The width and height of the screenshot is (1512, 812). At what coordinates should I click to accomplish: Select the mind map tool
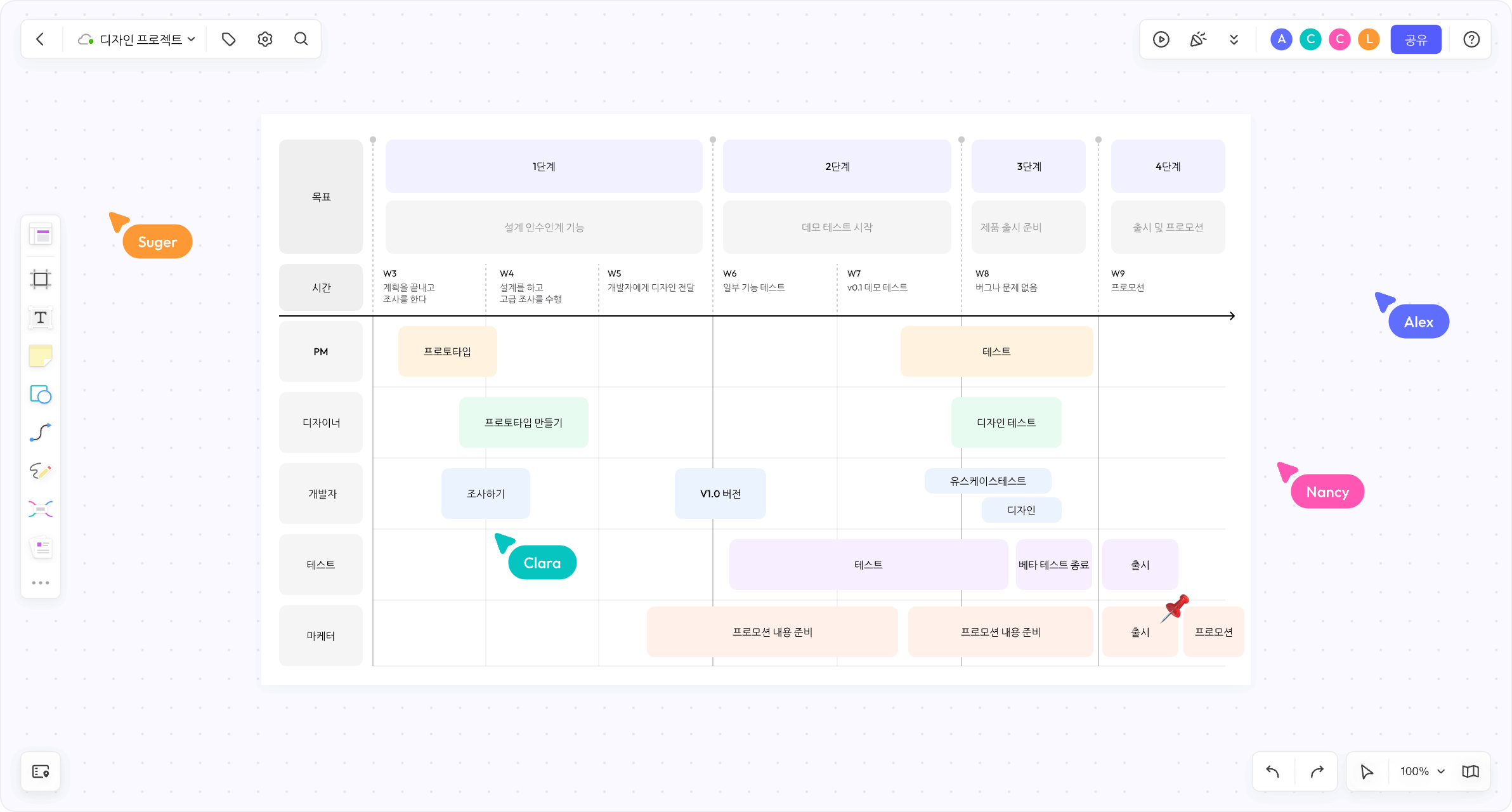pos(41,509)
